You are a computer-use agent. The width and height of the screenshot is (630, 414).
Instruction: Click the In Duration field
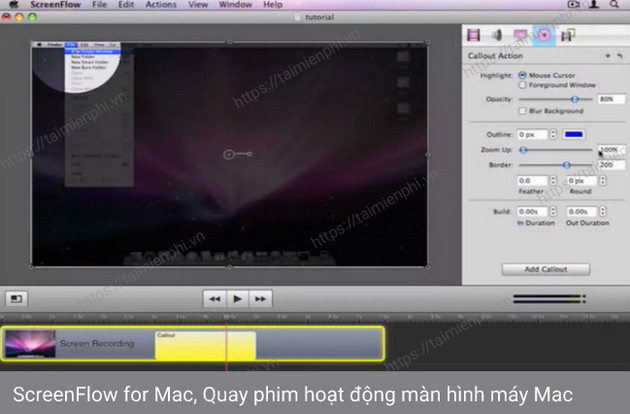[x=532, y=211]
